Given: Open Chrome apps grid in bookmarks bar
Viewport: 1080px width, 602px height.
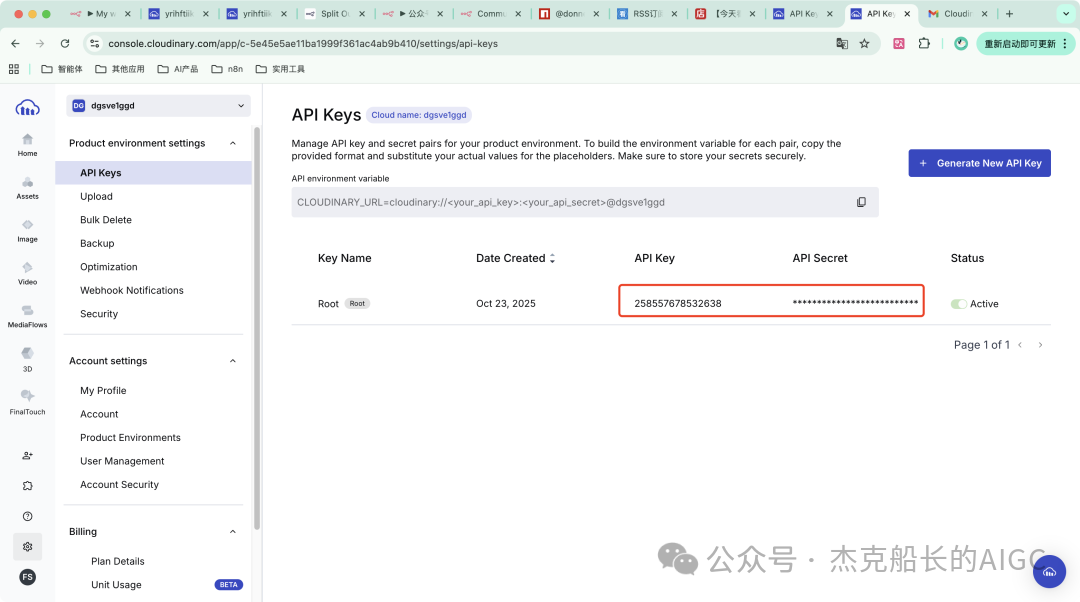Looking at the screenshot, I should click(x=14, y=69).
